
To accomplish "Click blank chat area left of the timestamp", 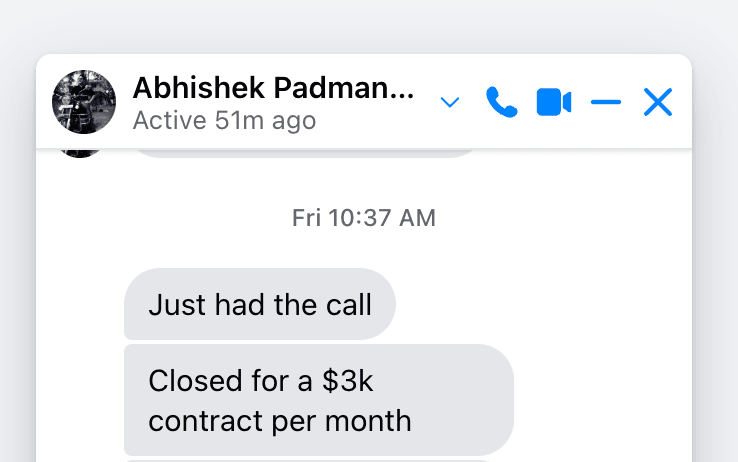I will pyautogui.click(x=165, y=218).
